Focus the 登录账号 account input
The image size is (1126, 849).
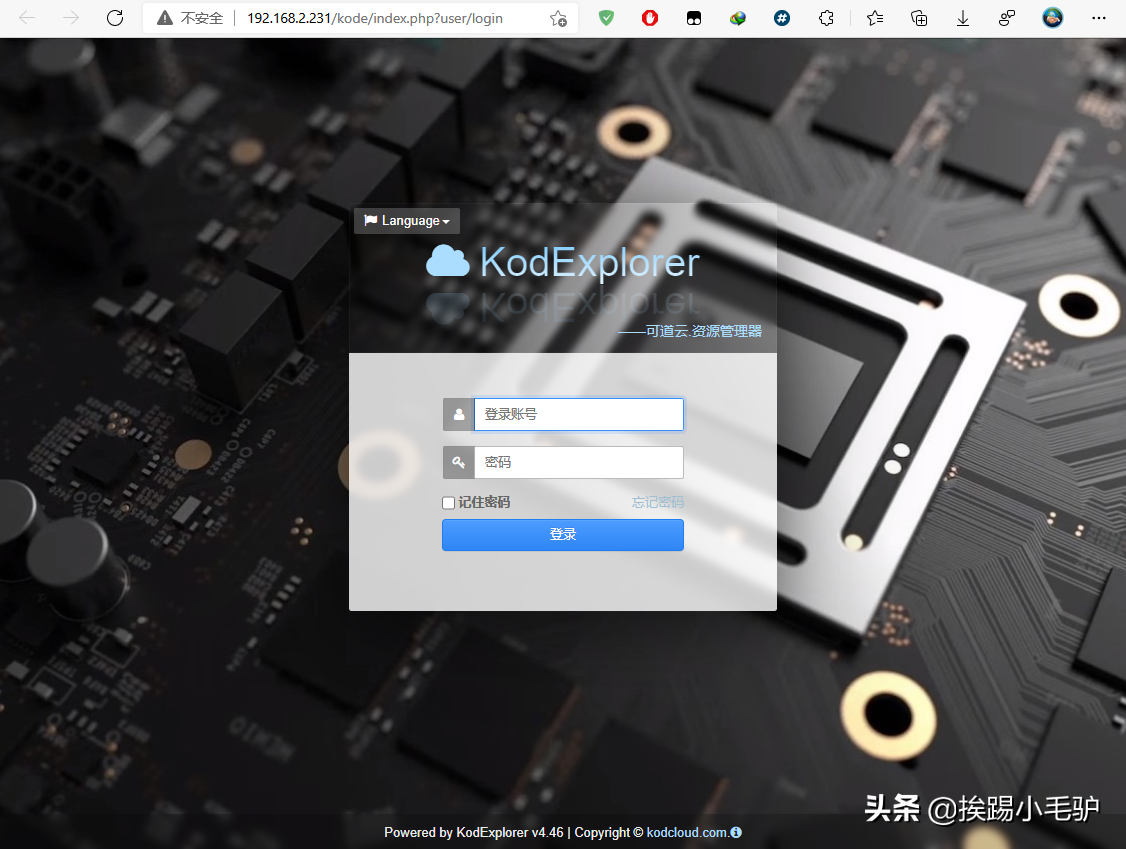(x=579, y=414)
